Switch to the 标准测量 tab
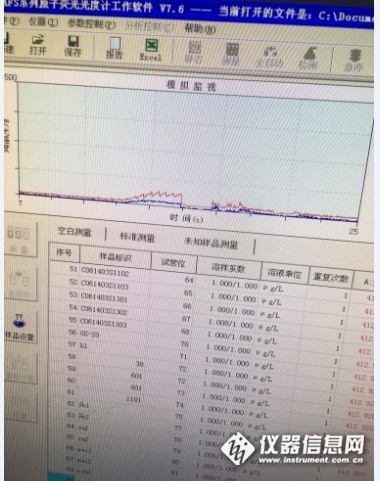 [137, 237]
